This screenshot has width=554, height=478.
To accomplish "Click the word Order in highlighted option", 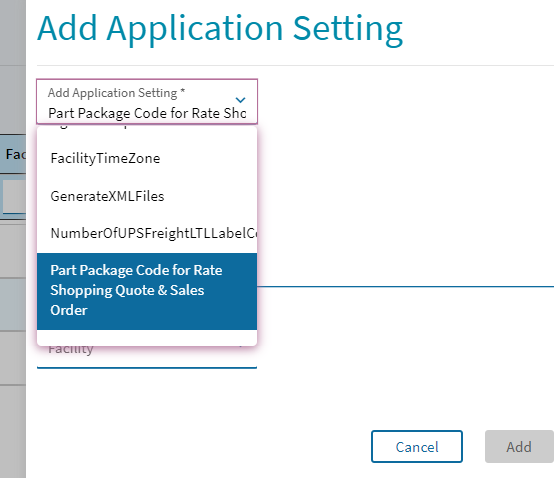I will 69,310.
